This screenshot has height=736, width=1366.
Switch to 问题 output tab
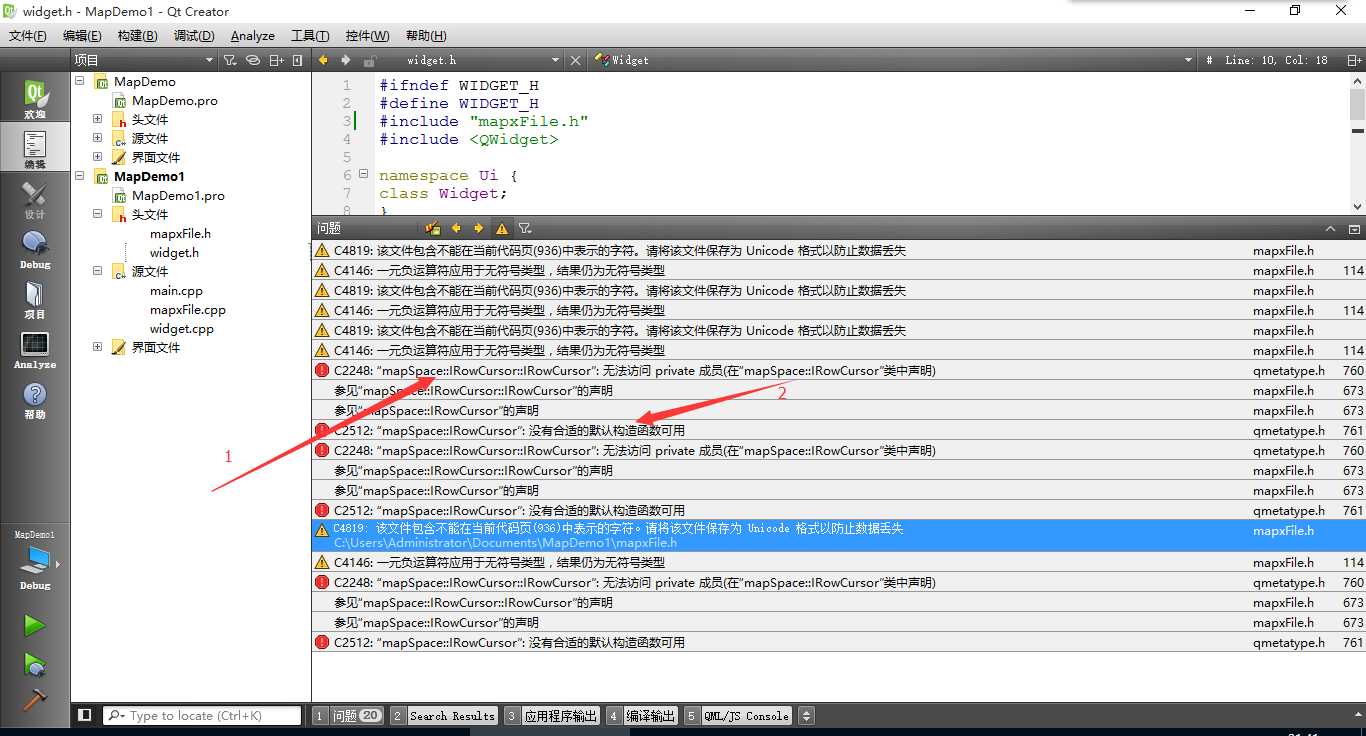tap(348, 715)
